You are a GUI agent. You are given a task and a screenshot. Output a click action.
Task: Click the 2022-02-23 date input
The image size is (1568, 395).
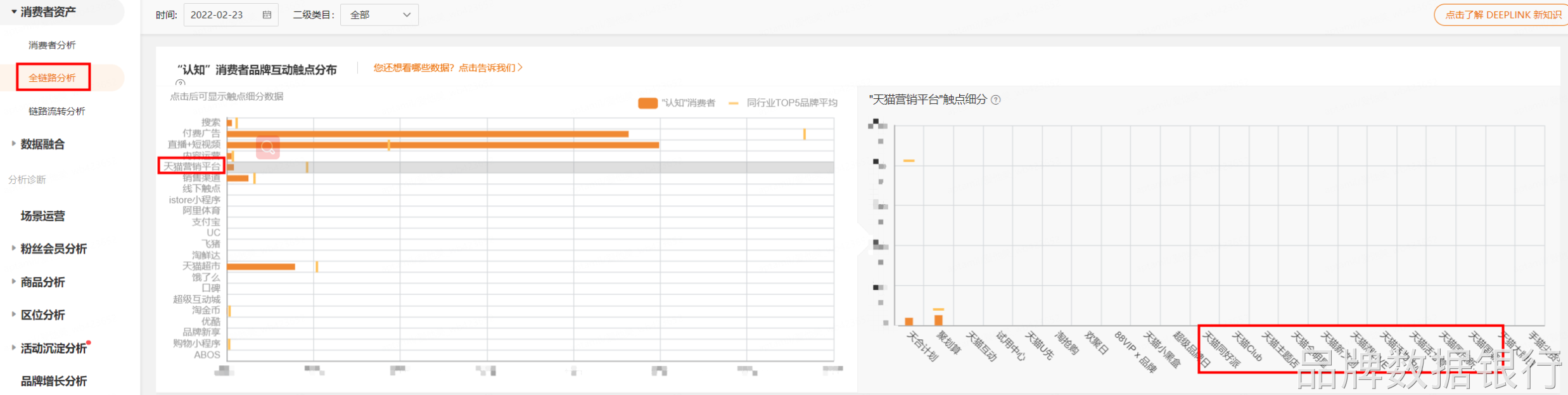(x=231, y=15)
